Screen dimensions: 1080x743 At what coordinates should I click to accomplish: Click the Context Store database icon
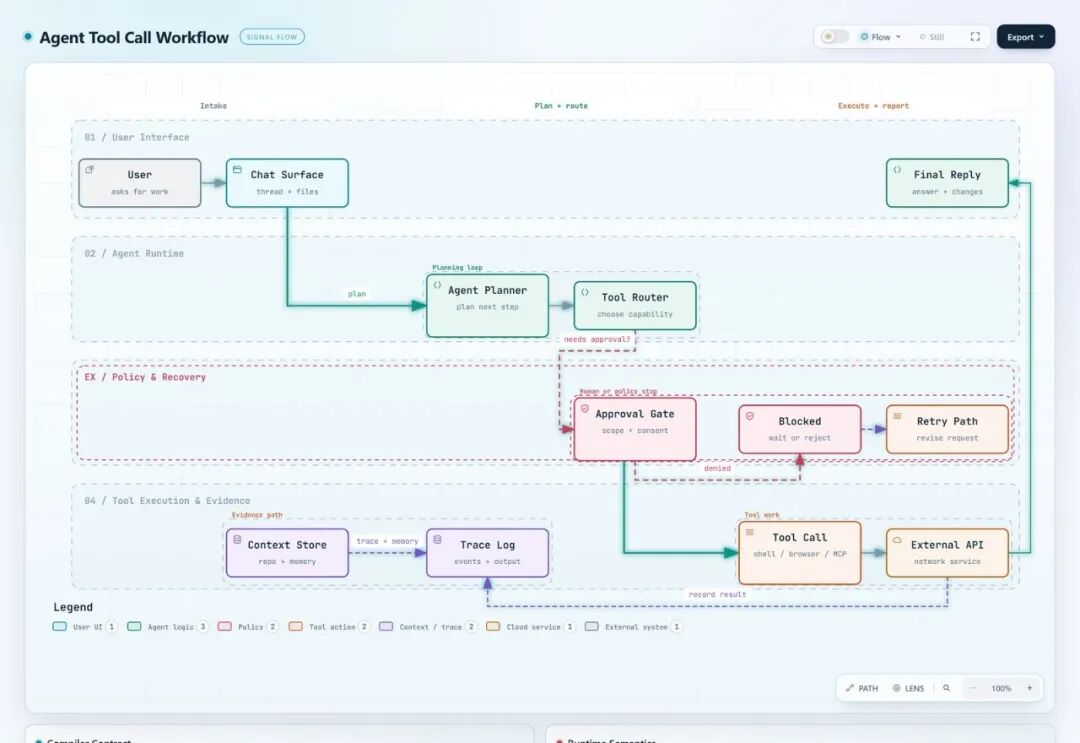pos(237,539)
